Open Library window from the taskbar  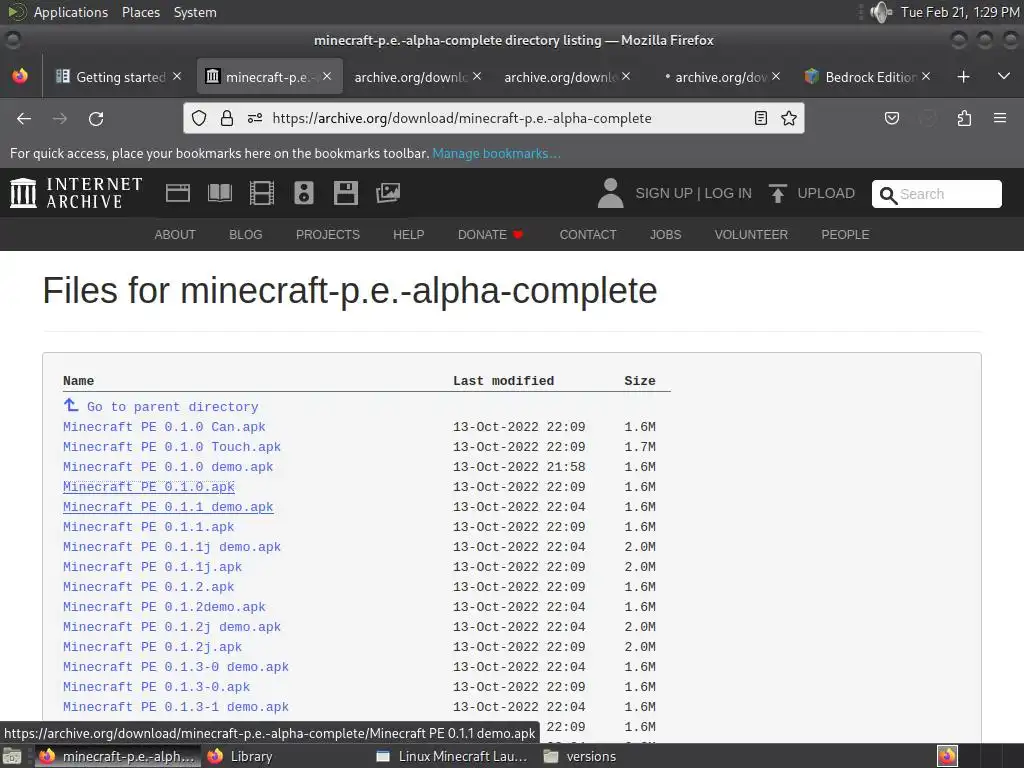pos(240,756)
